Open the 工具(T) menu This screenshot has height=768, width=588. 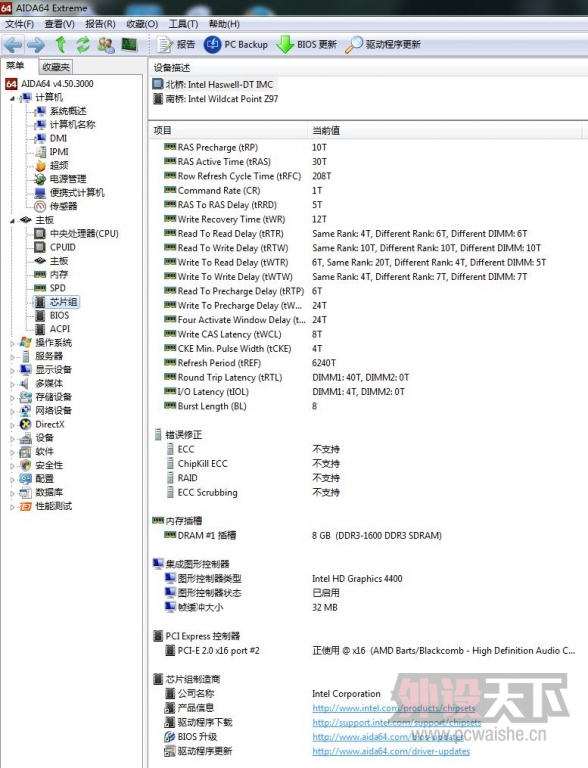point(183,24)
